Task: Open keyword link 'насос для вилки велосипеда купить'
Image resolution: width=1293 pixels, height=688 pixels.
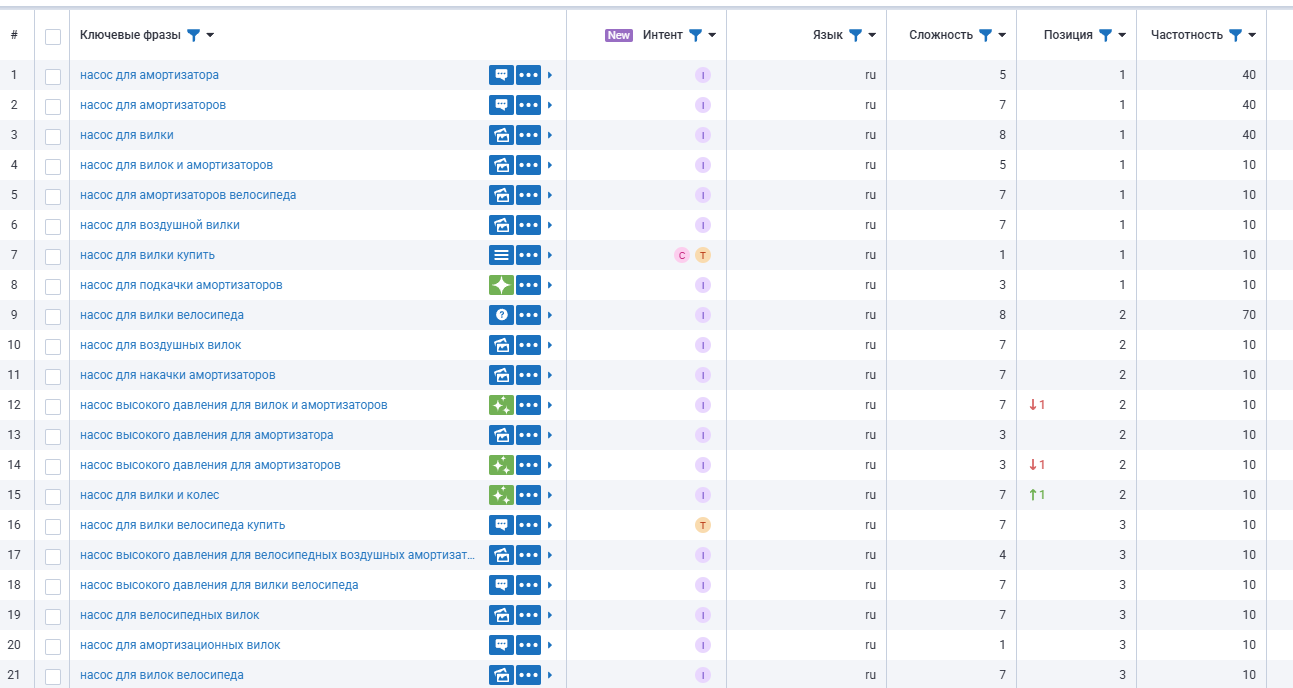Action: coord(183,525)
